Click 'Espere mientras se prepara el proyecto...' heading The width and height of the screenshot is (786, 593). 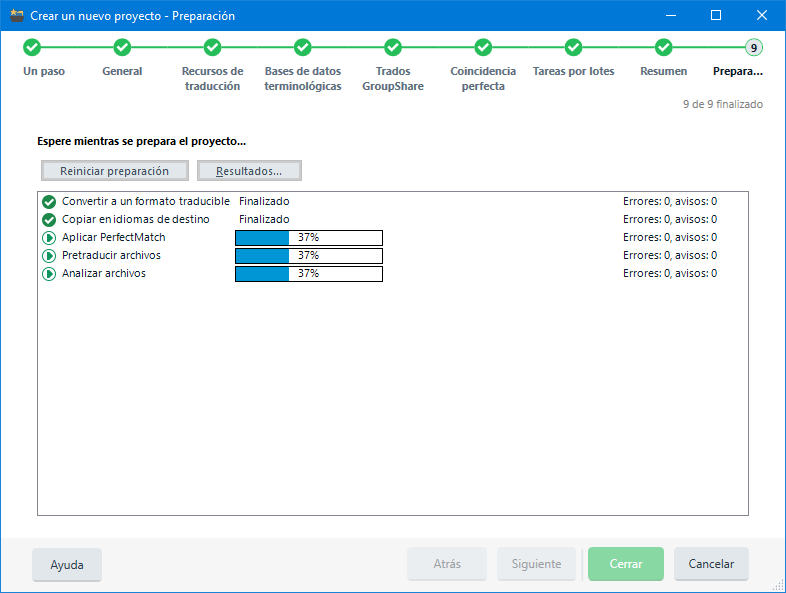[141, 141]
